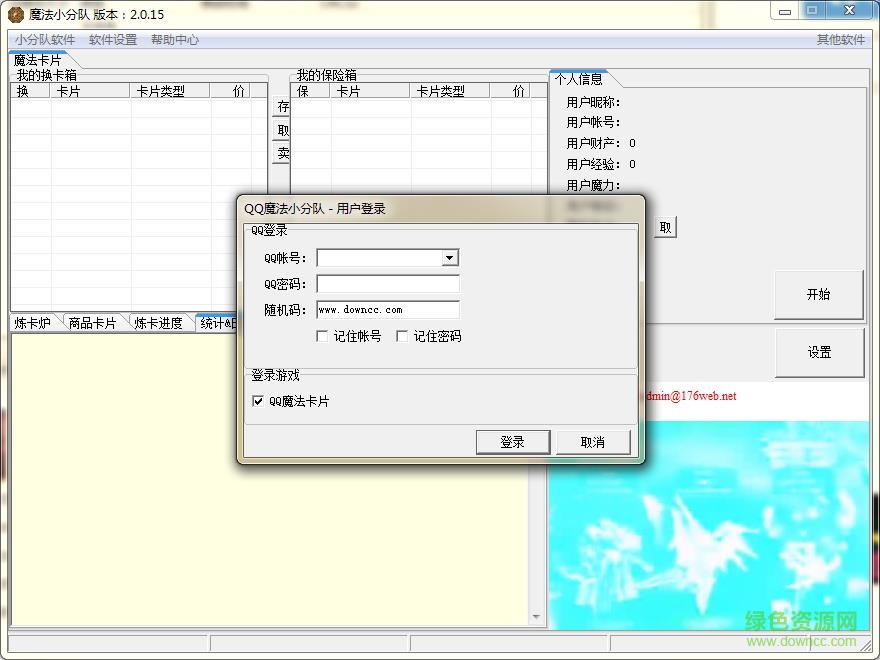Open the 帮助中心 menu
The image size is (880, 660).
(x=175, y=40)
